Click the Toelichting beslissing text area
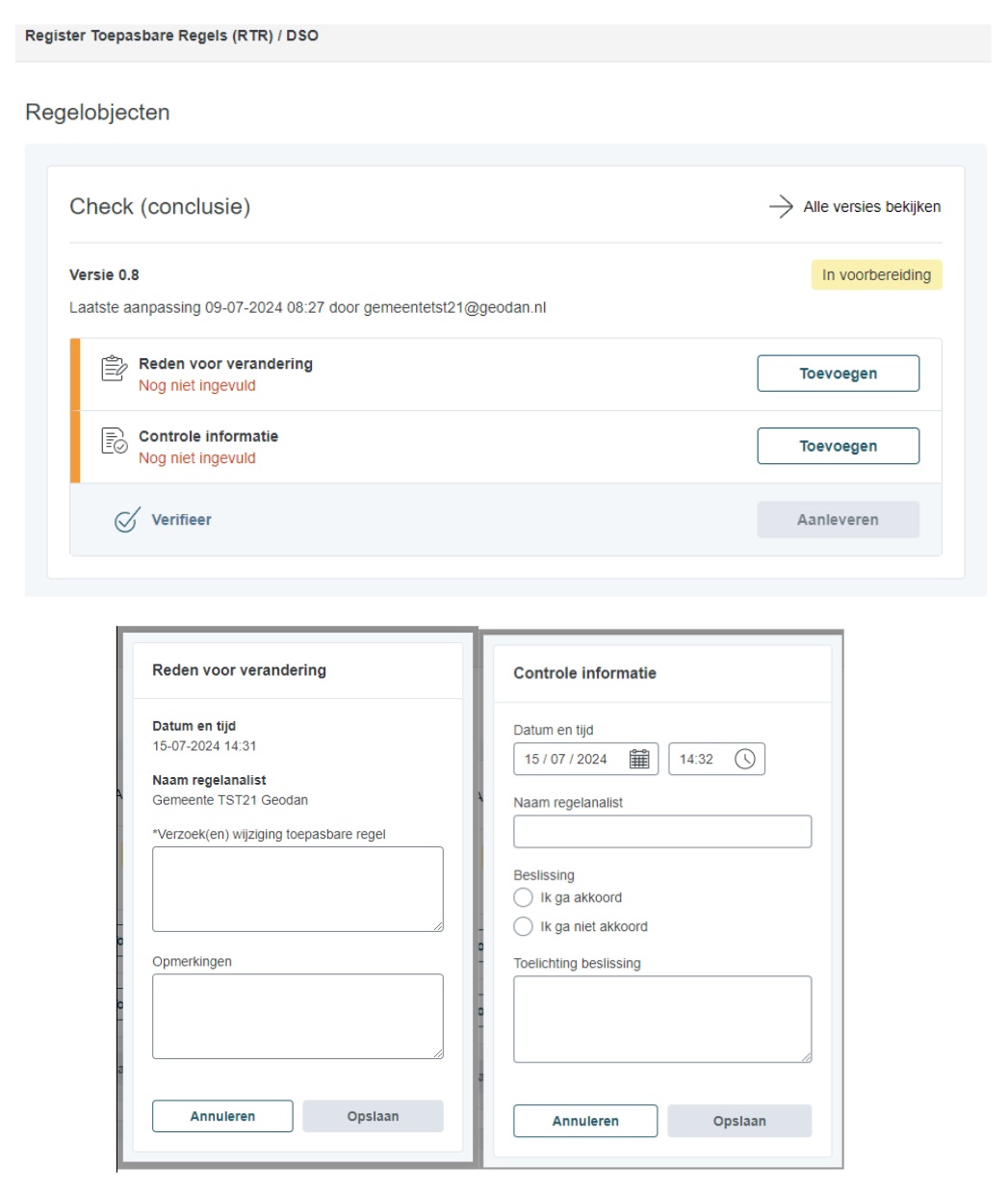This screenshot has height=1192, width=1008. pos(662,1019)
